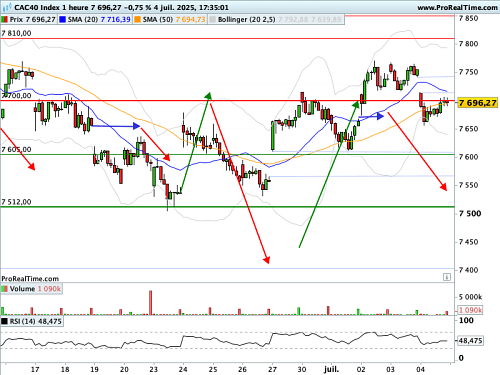
Task: Select the juil. month label on axis
Action: [331, 369]
